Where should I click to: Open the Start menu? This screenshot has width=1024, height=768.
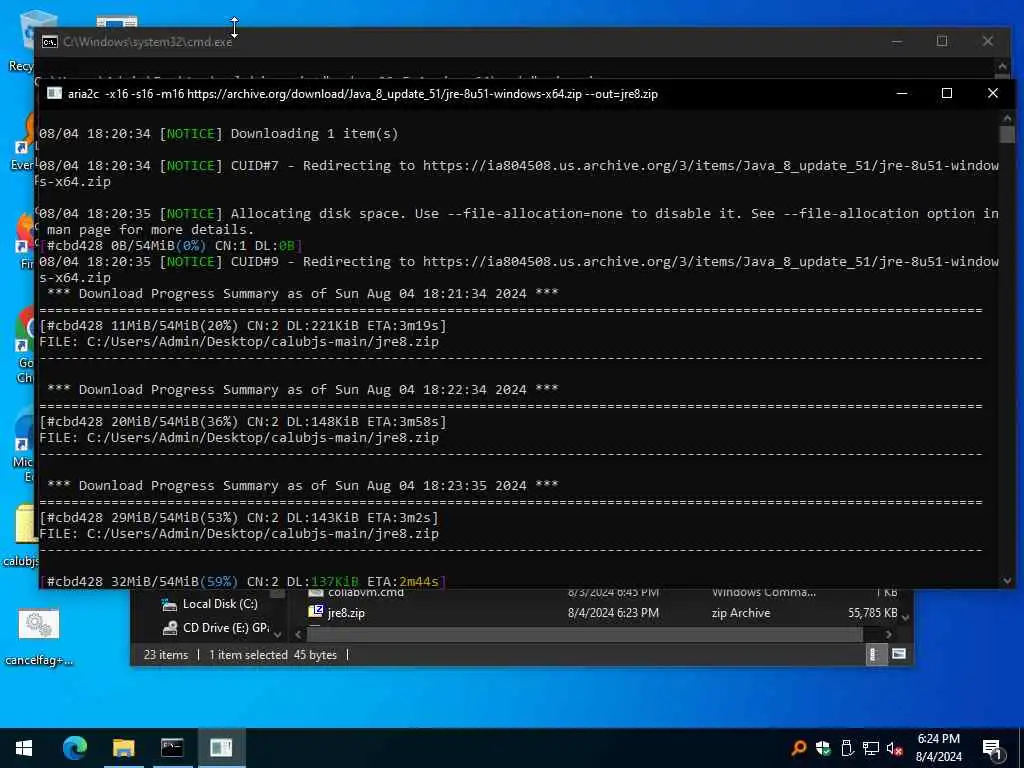point(24,748)
